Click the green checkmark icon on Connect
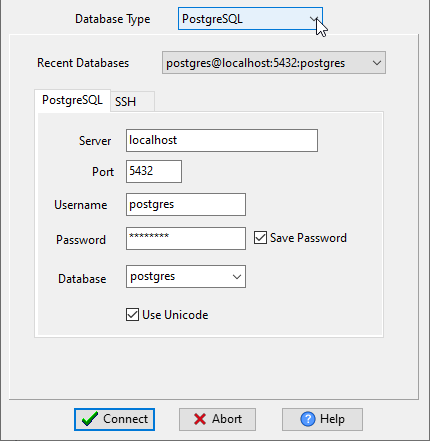Viewport: 430px width, 441px height. click(90, 419)
